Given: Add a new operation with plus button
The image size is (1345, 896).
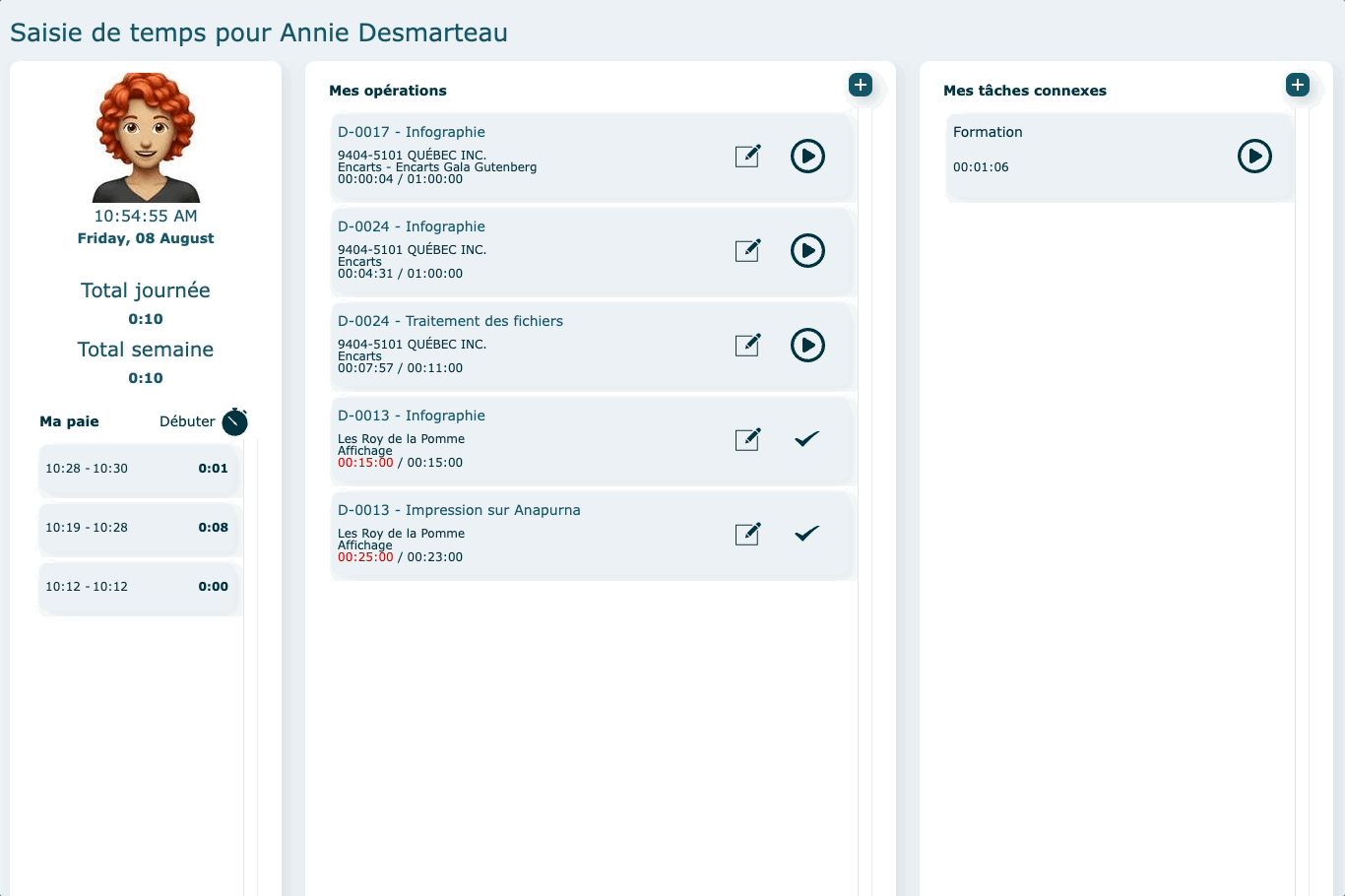Looking at the screenshot, I should tap(861, 85).
